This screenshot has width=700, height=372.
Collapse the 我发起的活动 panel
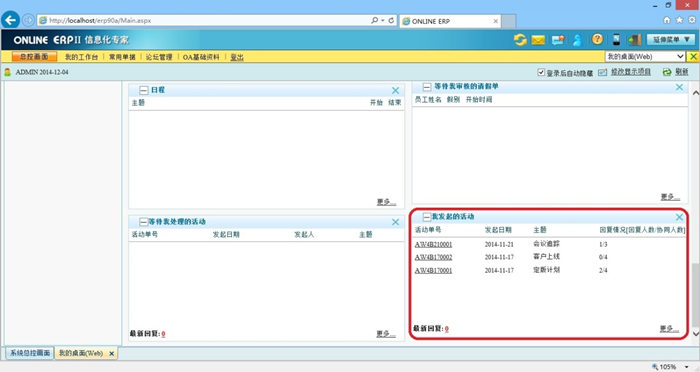point(427,217)
